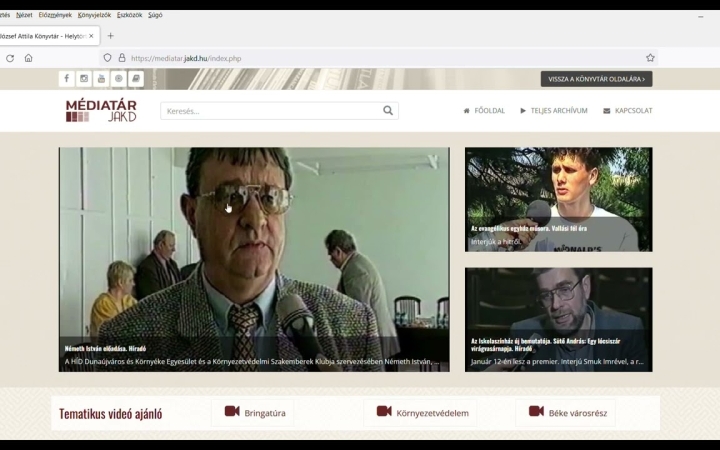The height and width of the screenshot is (450, 720).
Task: Open the Előzmények menu
Action: coord(55,15)
